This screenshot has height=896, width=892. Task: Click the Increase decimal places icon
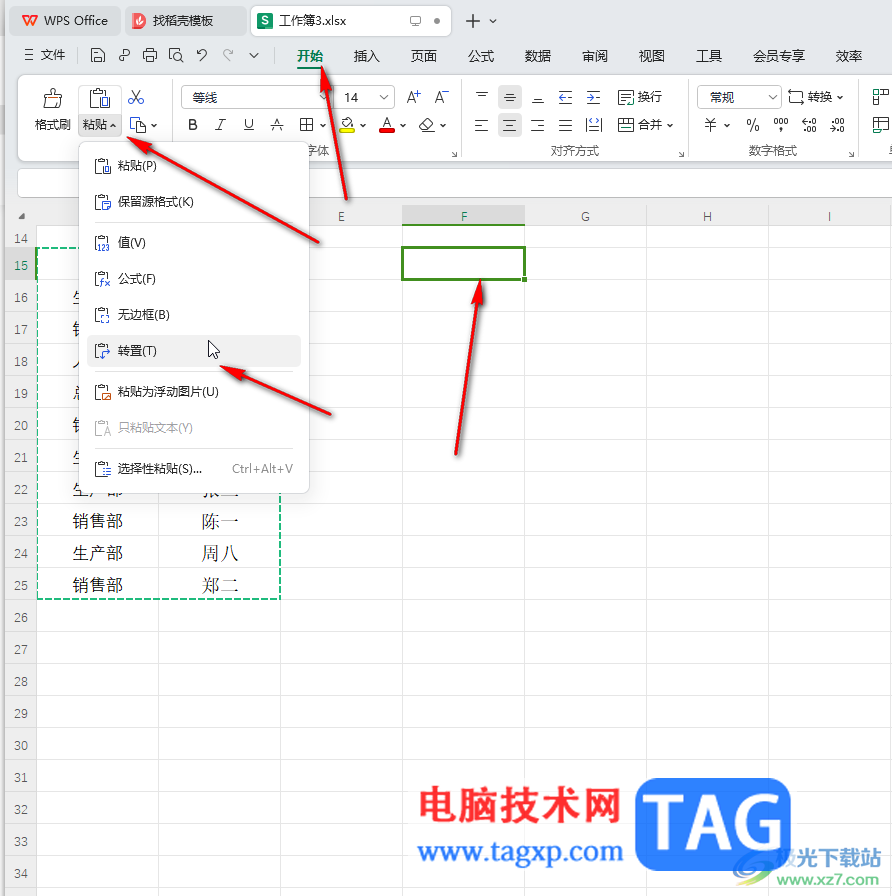[x=809, y=125]
